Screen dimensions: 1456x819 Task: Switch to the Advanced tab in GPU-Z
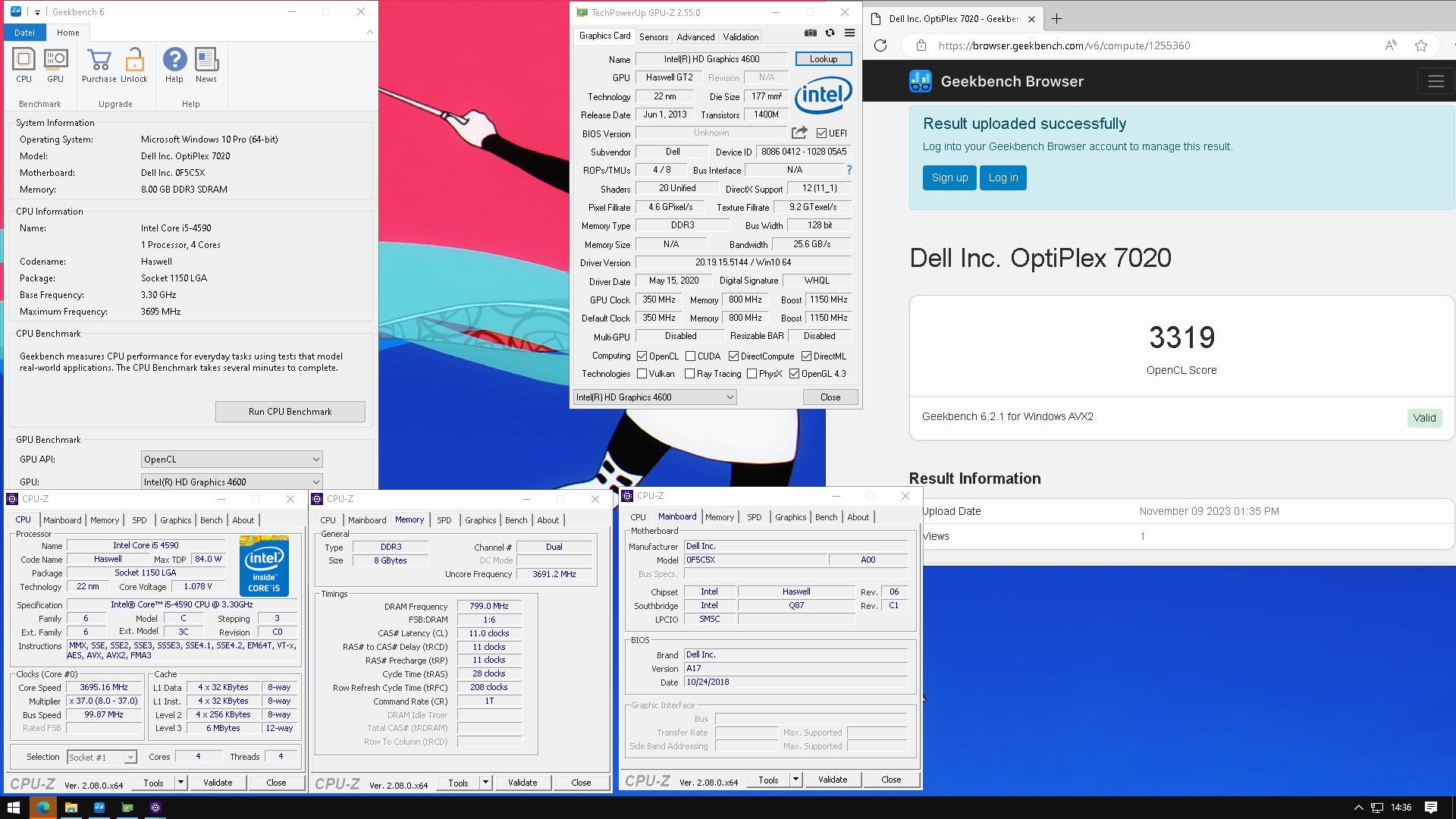695,36
